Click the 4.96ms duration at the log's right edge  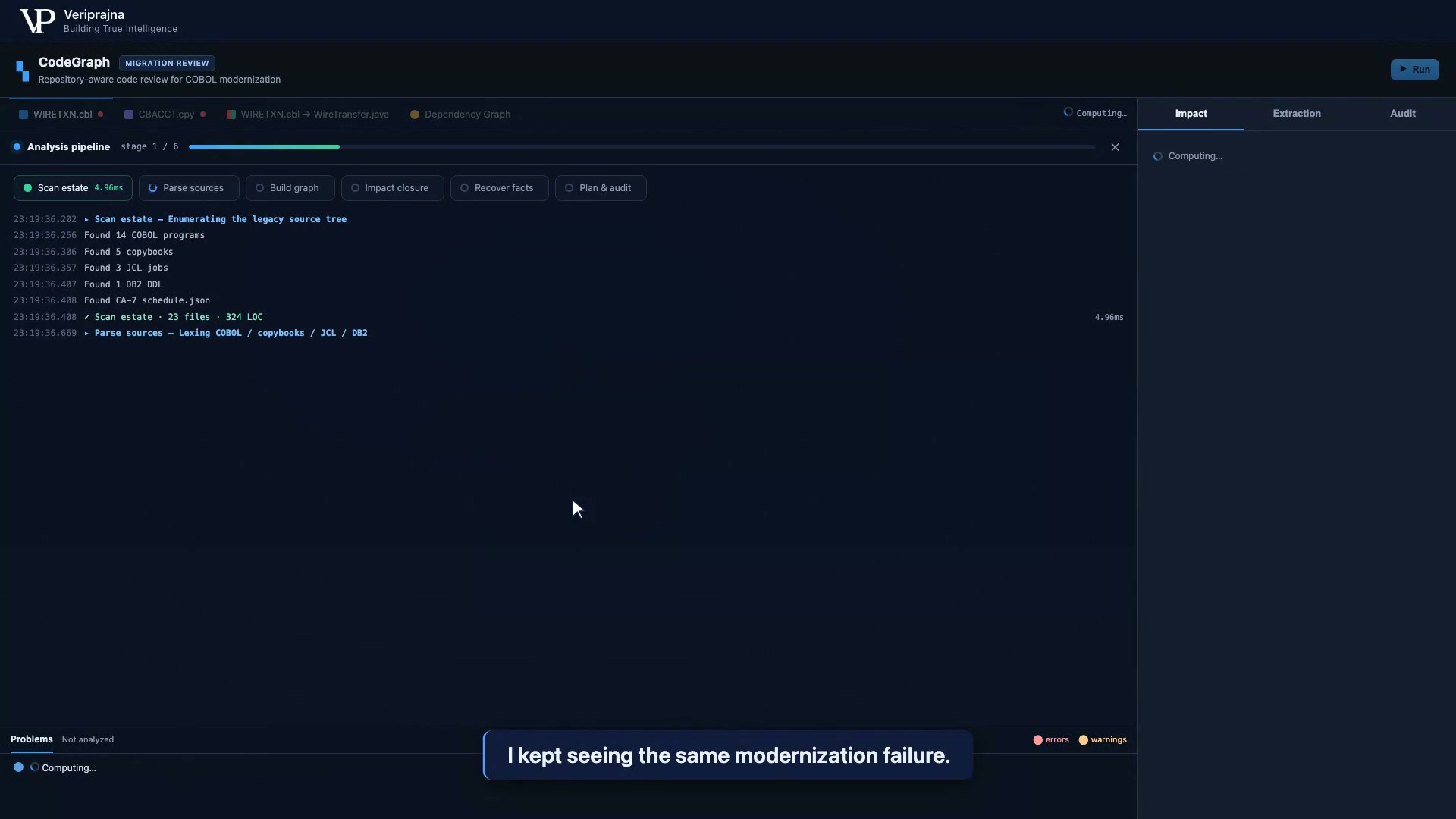click(1109, 317)
